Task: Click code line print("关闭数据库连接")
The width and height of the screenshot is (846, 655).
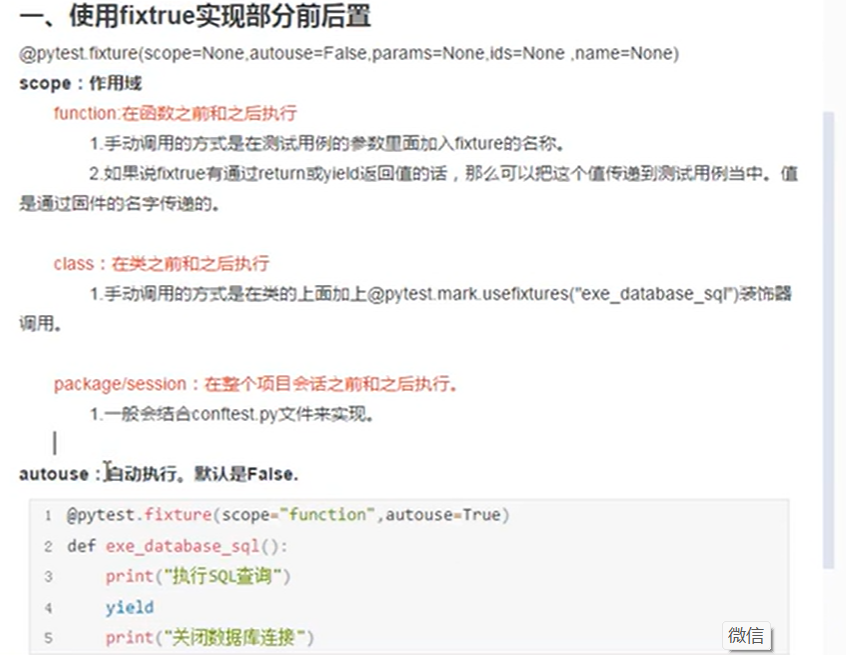Action: click(x=209, y=638)
